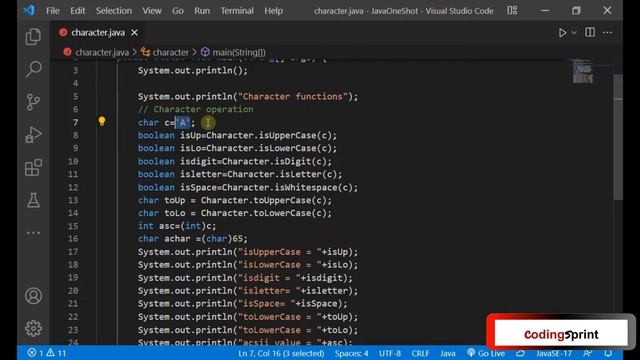Open the Help menu
This screenshot has width=640, height=360.
click(273, 11)
